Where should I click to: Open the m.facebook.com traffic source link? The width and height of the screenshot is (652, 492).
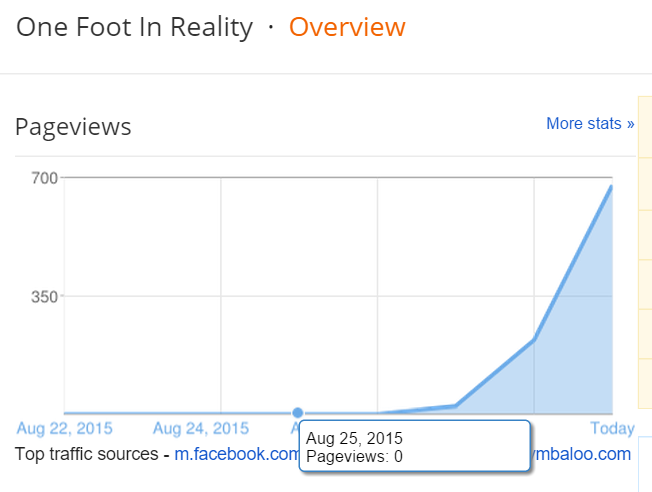tap(236, 454)
